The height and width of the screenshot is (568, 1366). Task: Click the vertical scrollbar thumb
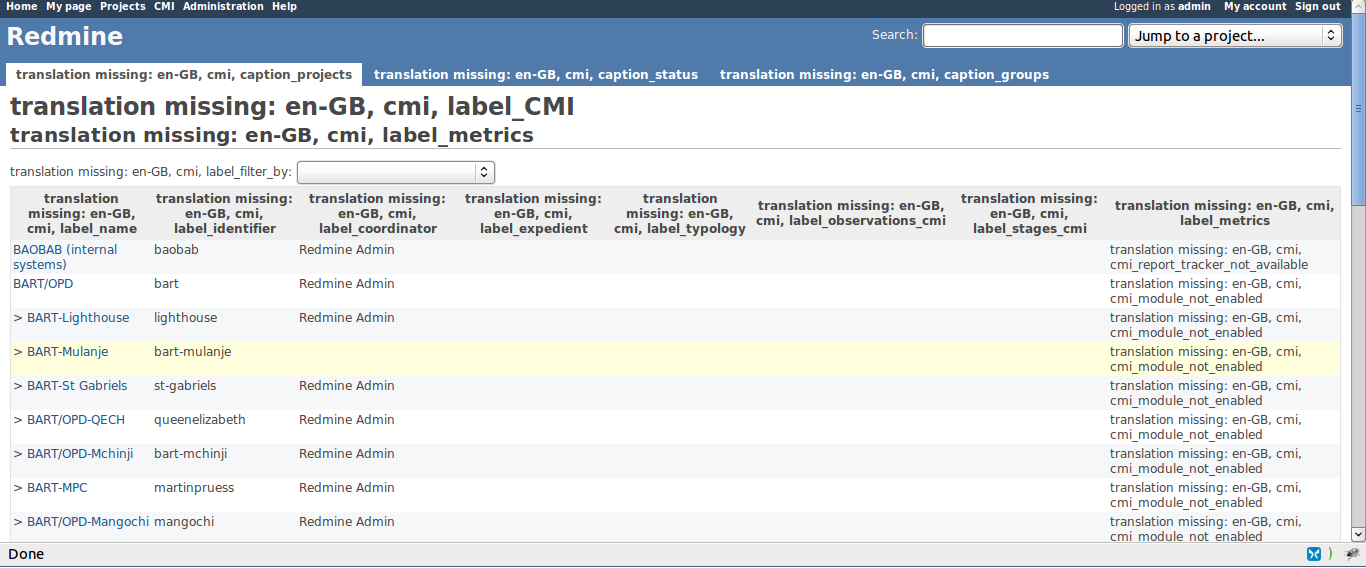coord(1358,109)
